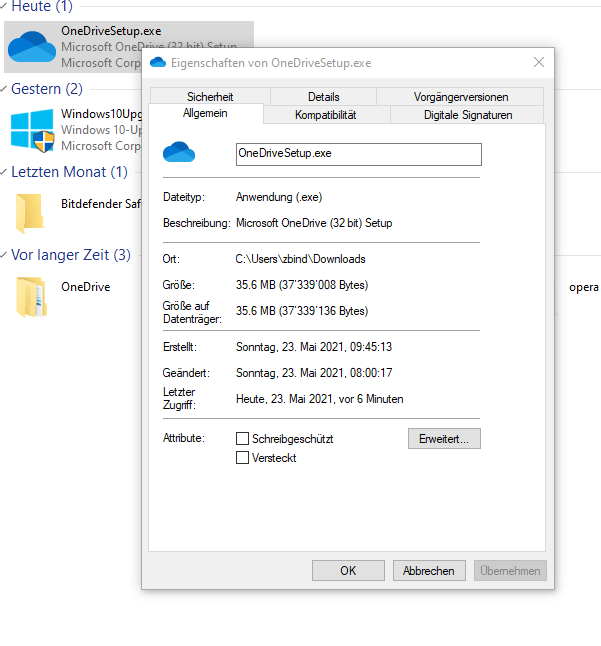Image resolution: width=601 pixels, height=646 pixels.
Task: Switch to the Sicherheit tab
Action: point(210,96)
